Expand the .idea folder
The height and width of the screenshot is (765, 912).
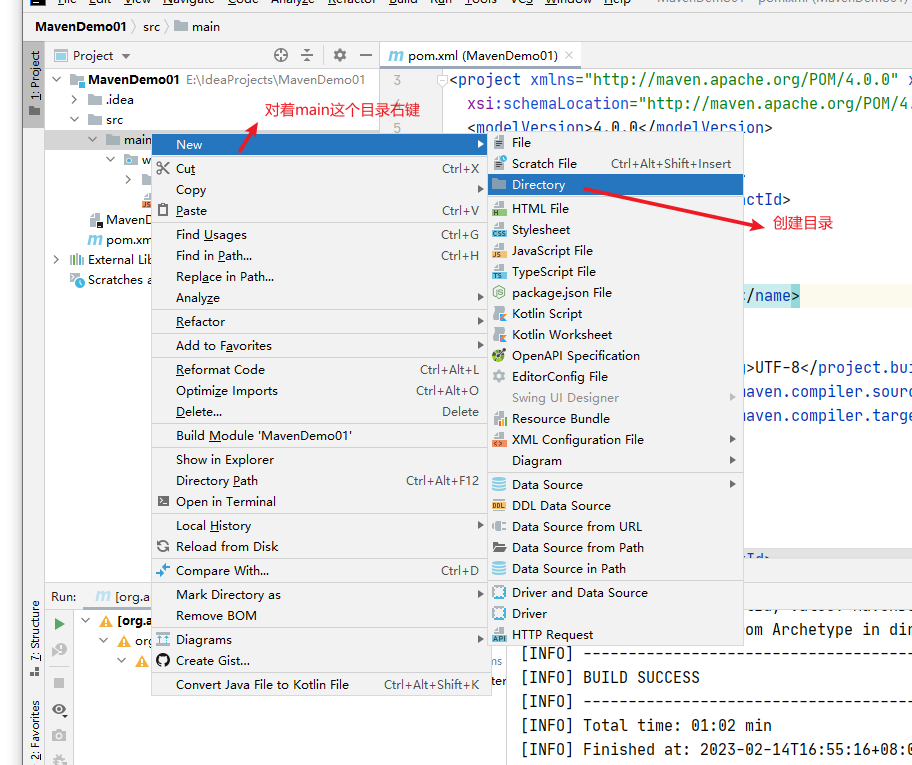(74, 99)
